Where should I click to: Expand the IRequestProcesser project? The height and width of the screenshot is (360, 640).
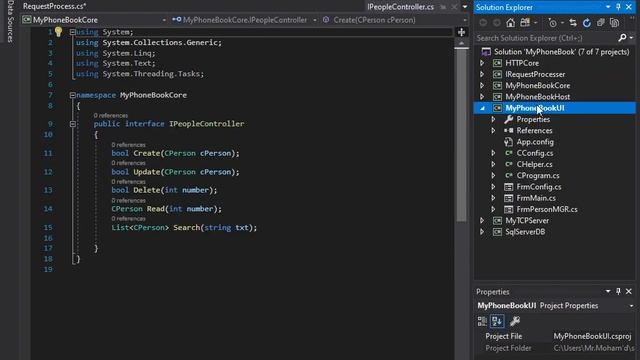[x=482, y=74]
